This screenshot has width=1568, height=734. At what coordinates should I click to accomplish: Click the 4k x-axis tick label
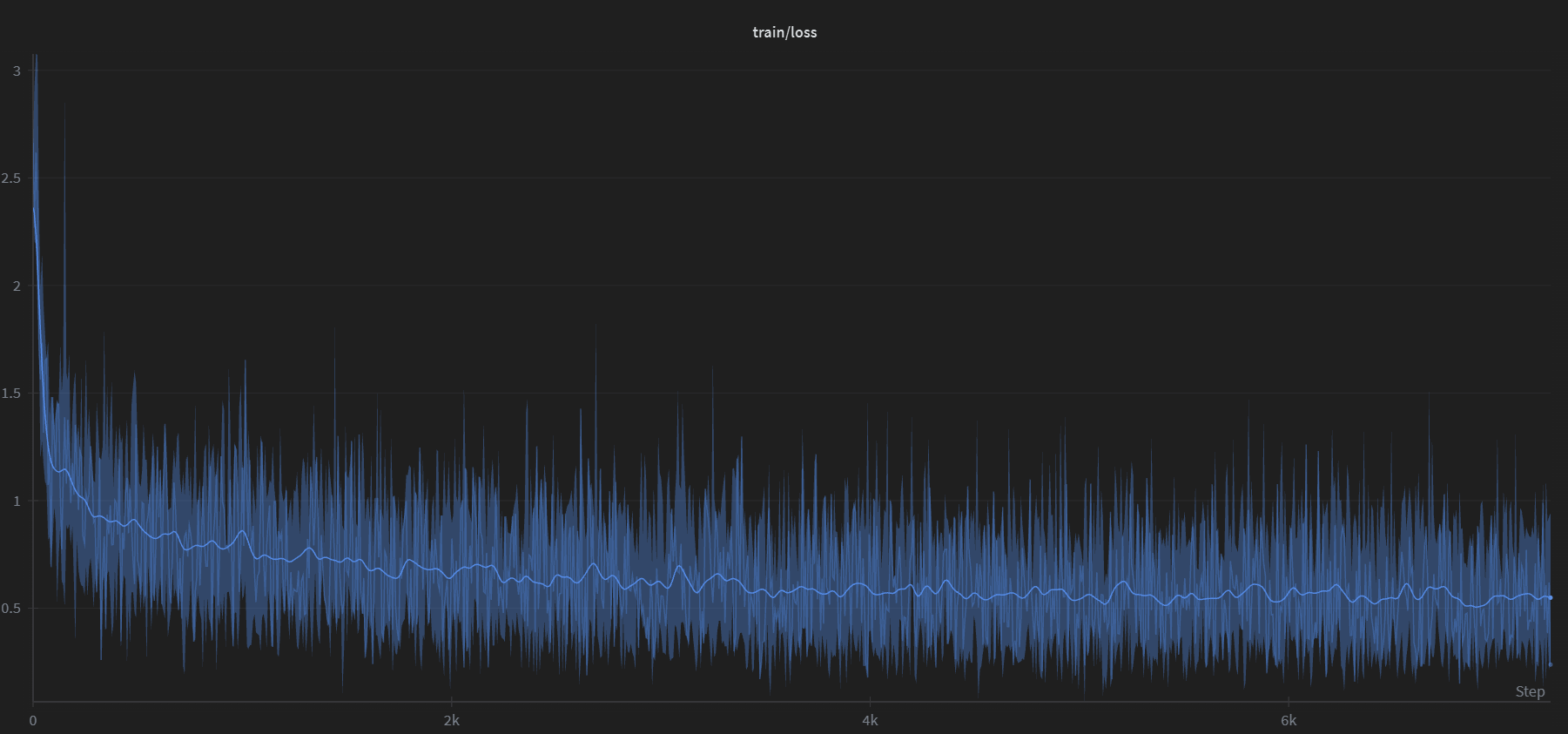click(x=870, y=720)
